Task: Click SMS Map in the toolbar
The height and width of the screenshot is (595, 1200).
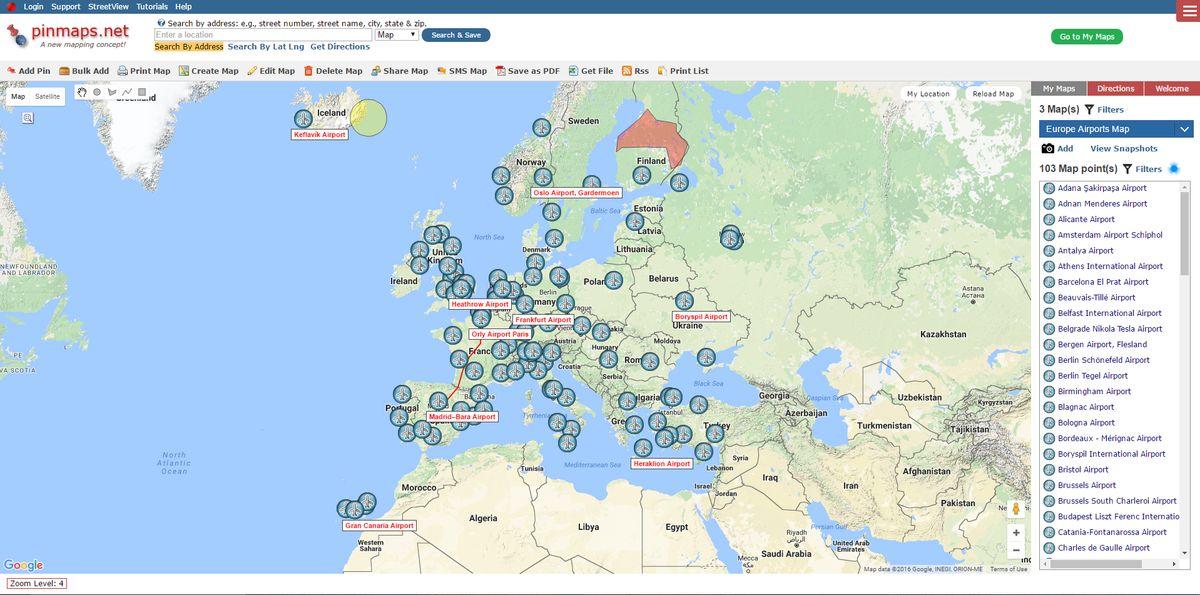Action: click(462, 71)
